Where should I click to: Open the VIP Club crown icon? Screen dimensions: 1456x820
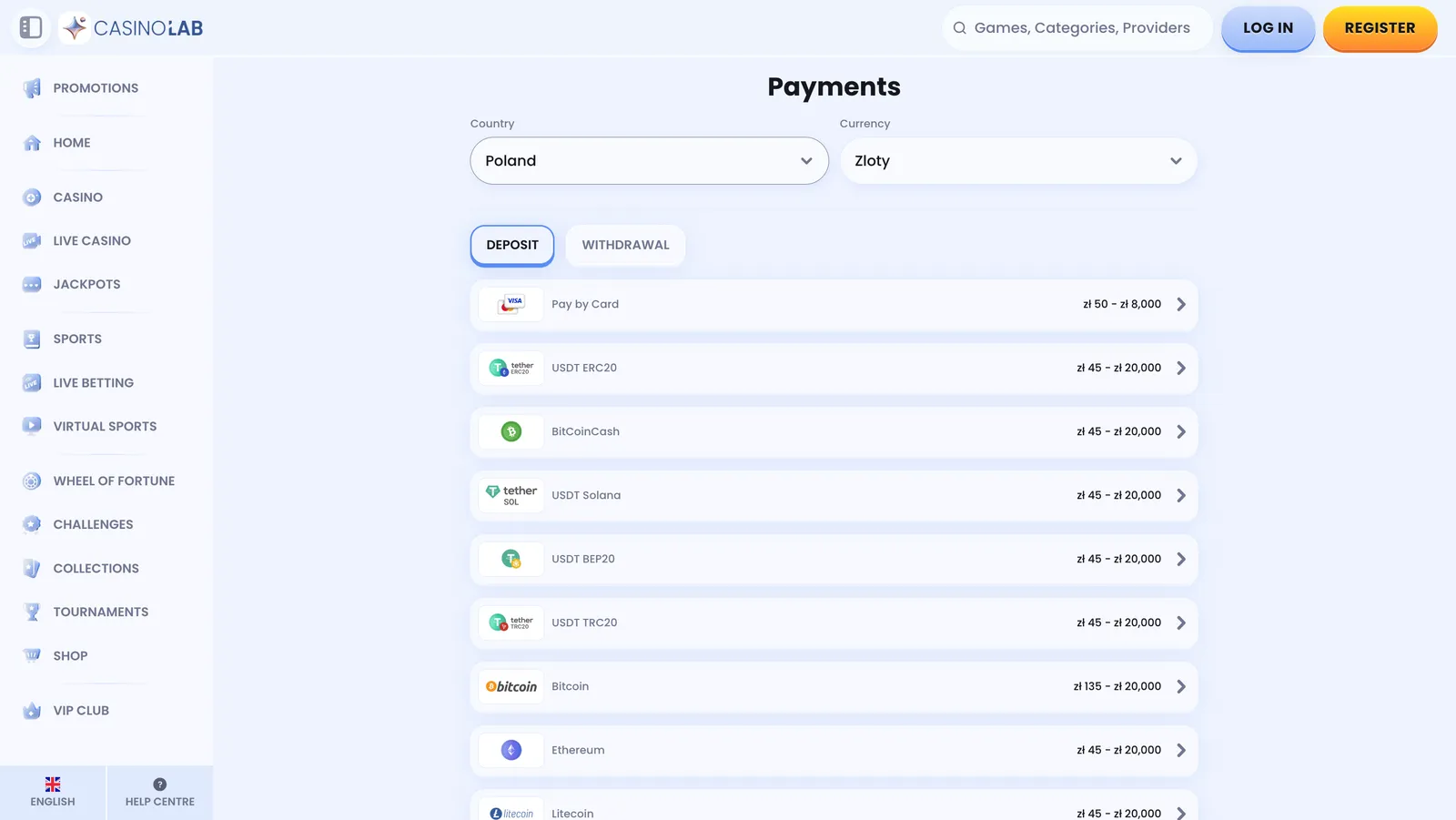coord(32,711)
